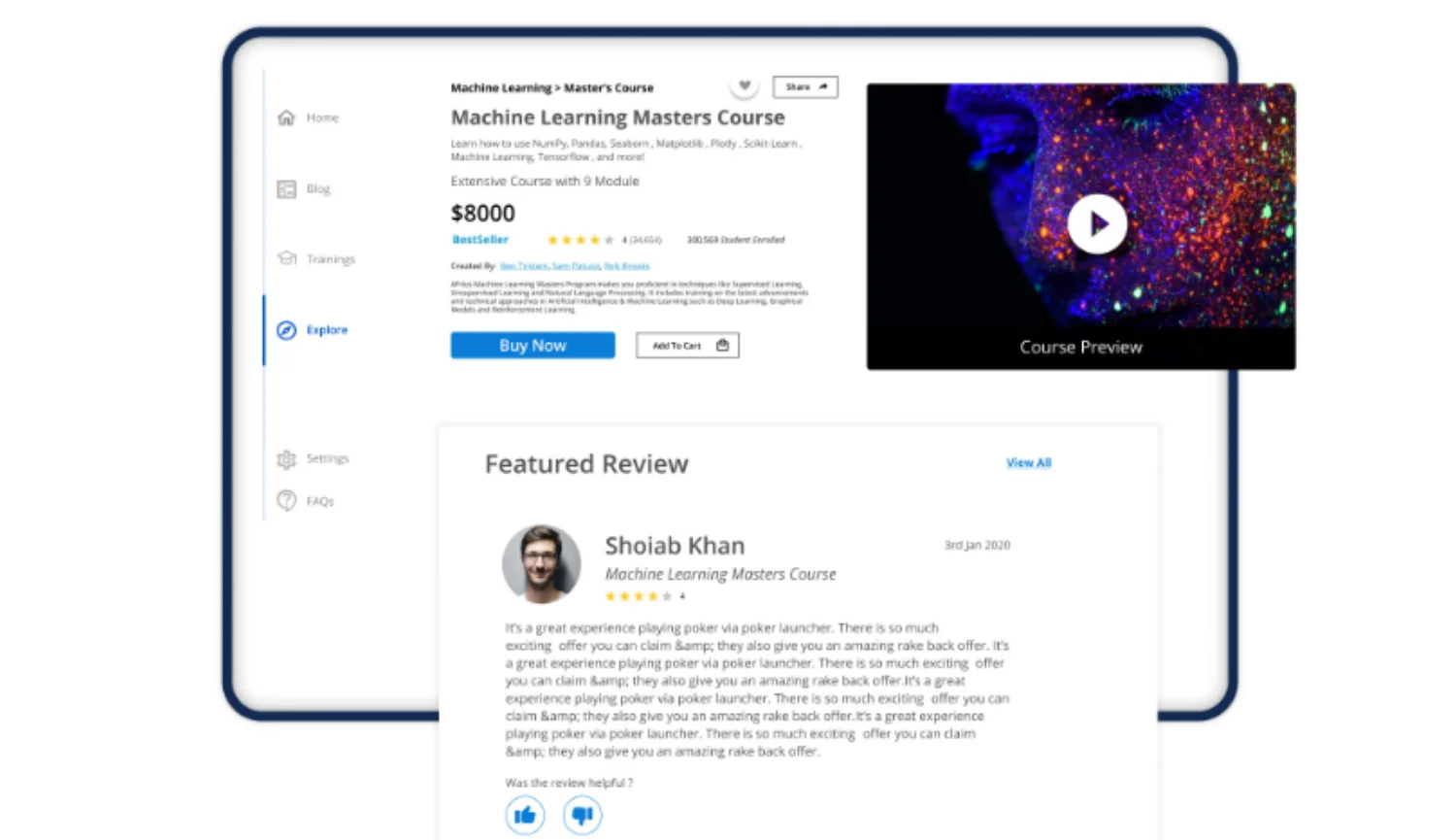Open the Settings label in sidebar

pyautogui.click(x=327, y=458)
